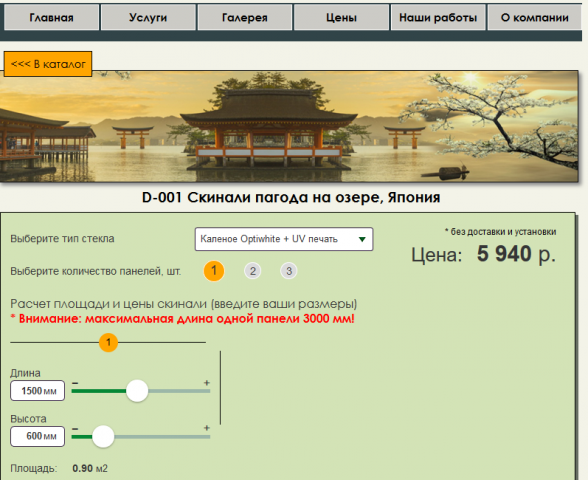Click the Длина 1500 мм input field
The image size is (588, 480).
coord(38,391)
